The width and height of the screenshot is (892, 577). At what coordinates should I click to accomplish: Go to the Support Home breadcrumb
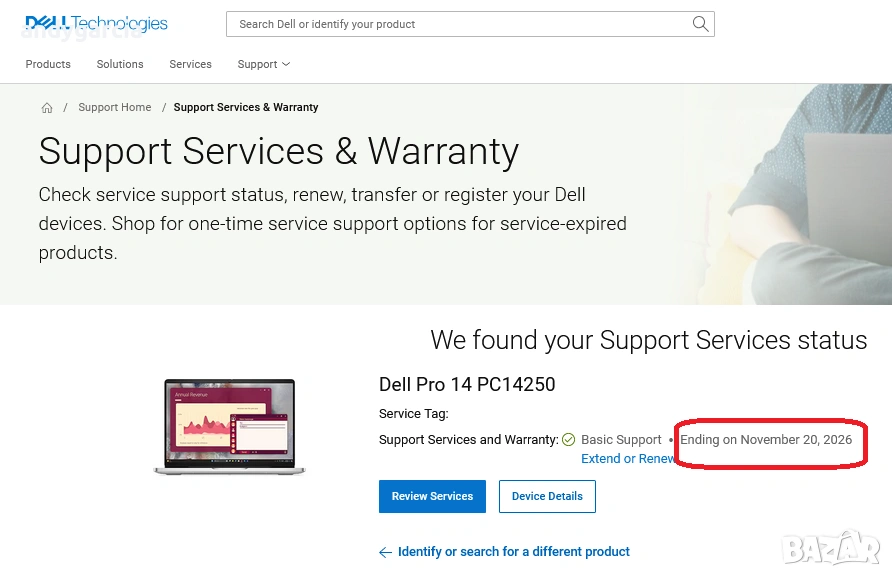point(115,108)
